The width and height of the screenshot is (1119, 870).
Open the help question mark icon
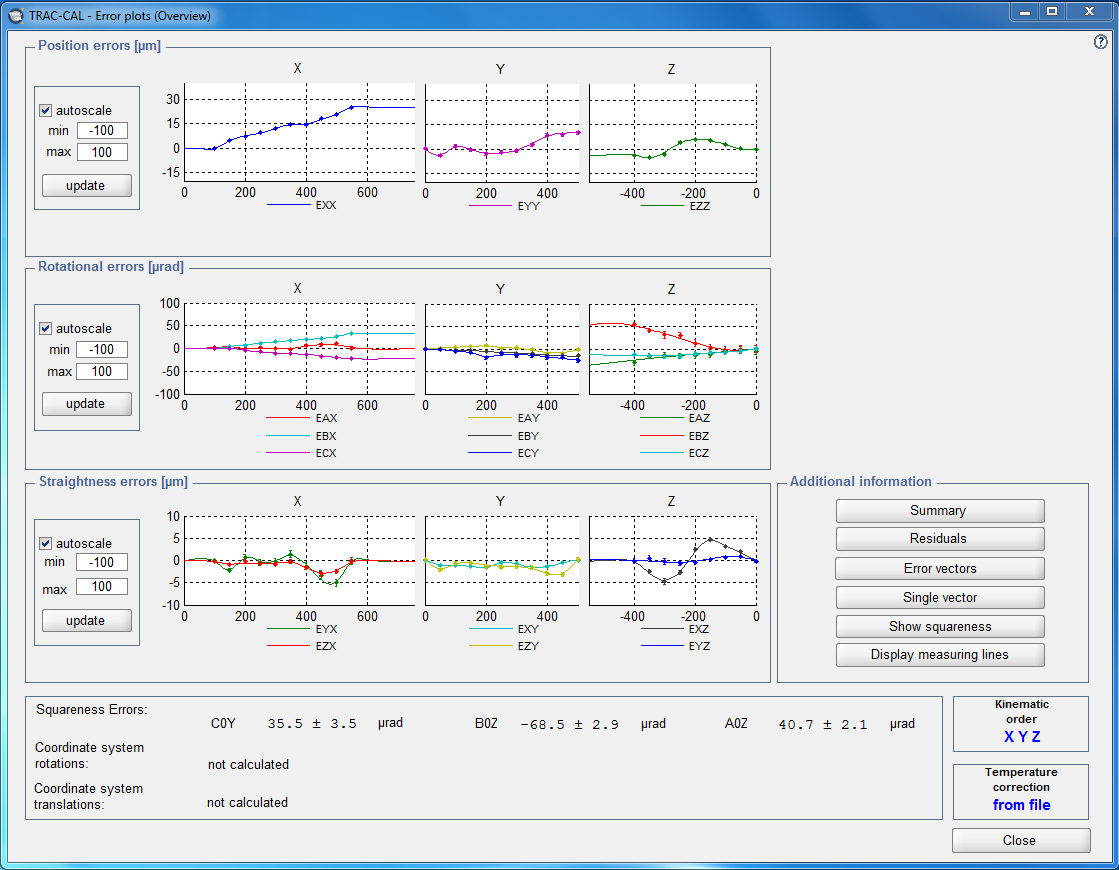[x=1100, y=42]
